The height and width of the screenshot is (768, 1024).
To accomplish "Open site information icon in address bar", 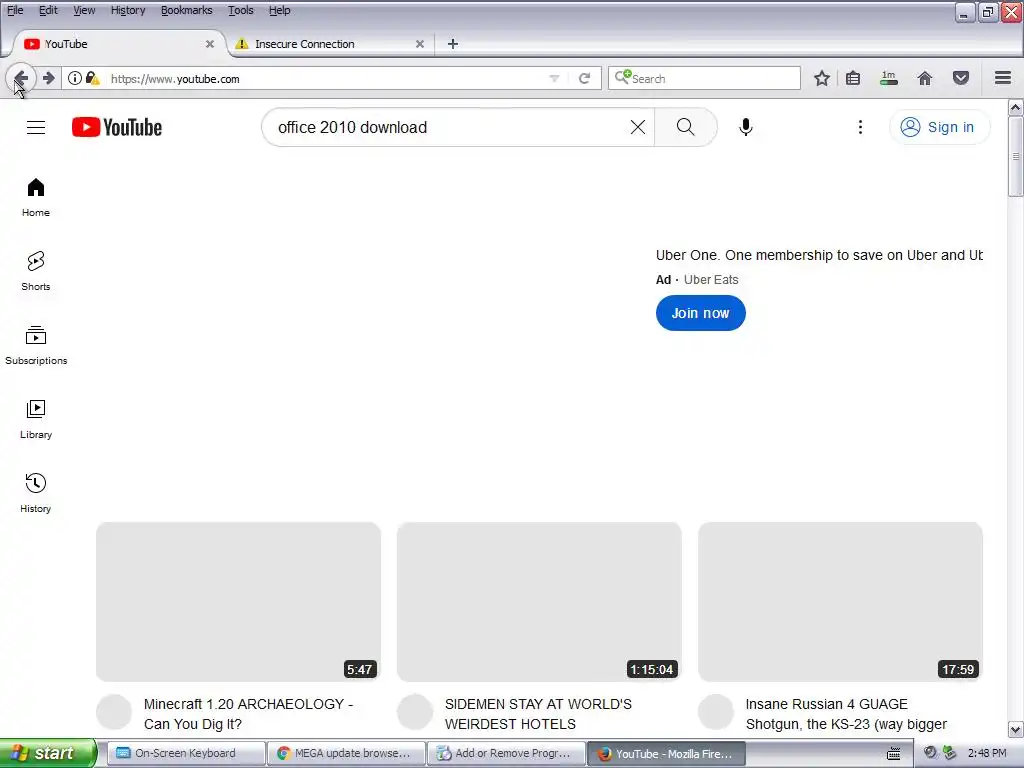I will coord(74,78).
